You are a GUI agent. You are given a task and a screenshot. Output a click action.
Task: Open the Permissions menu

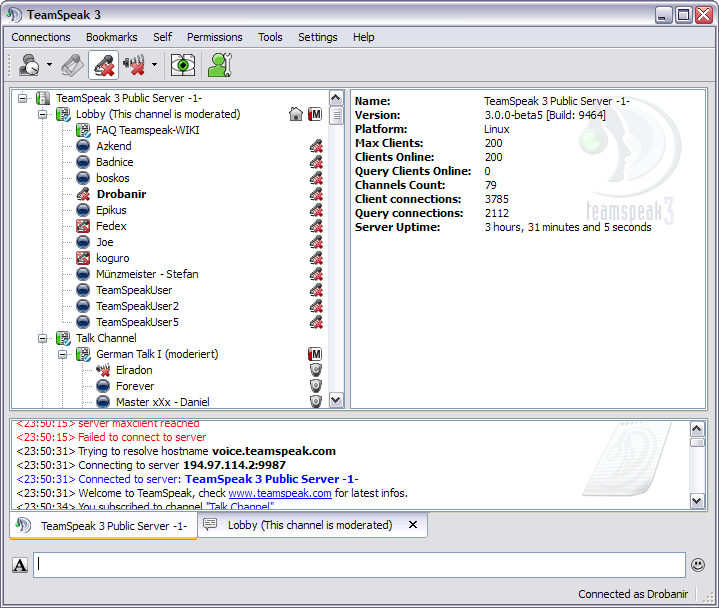pos(214,37)
